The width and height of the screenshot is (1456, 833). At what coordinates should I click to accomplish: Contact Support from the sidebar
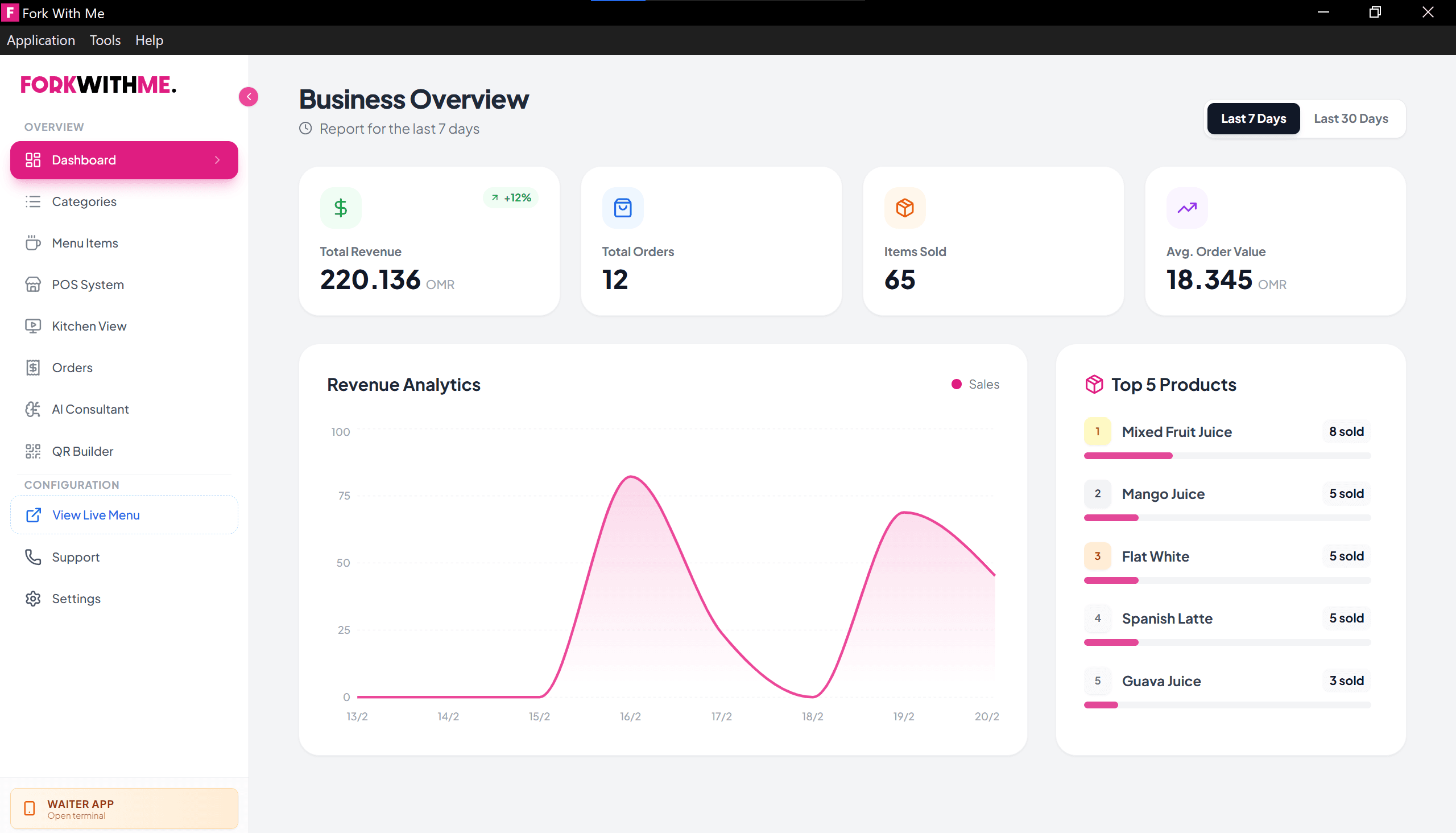(x=76, y=556)
